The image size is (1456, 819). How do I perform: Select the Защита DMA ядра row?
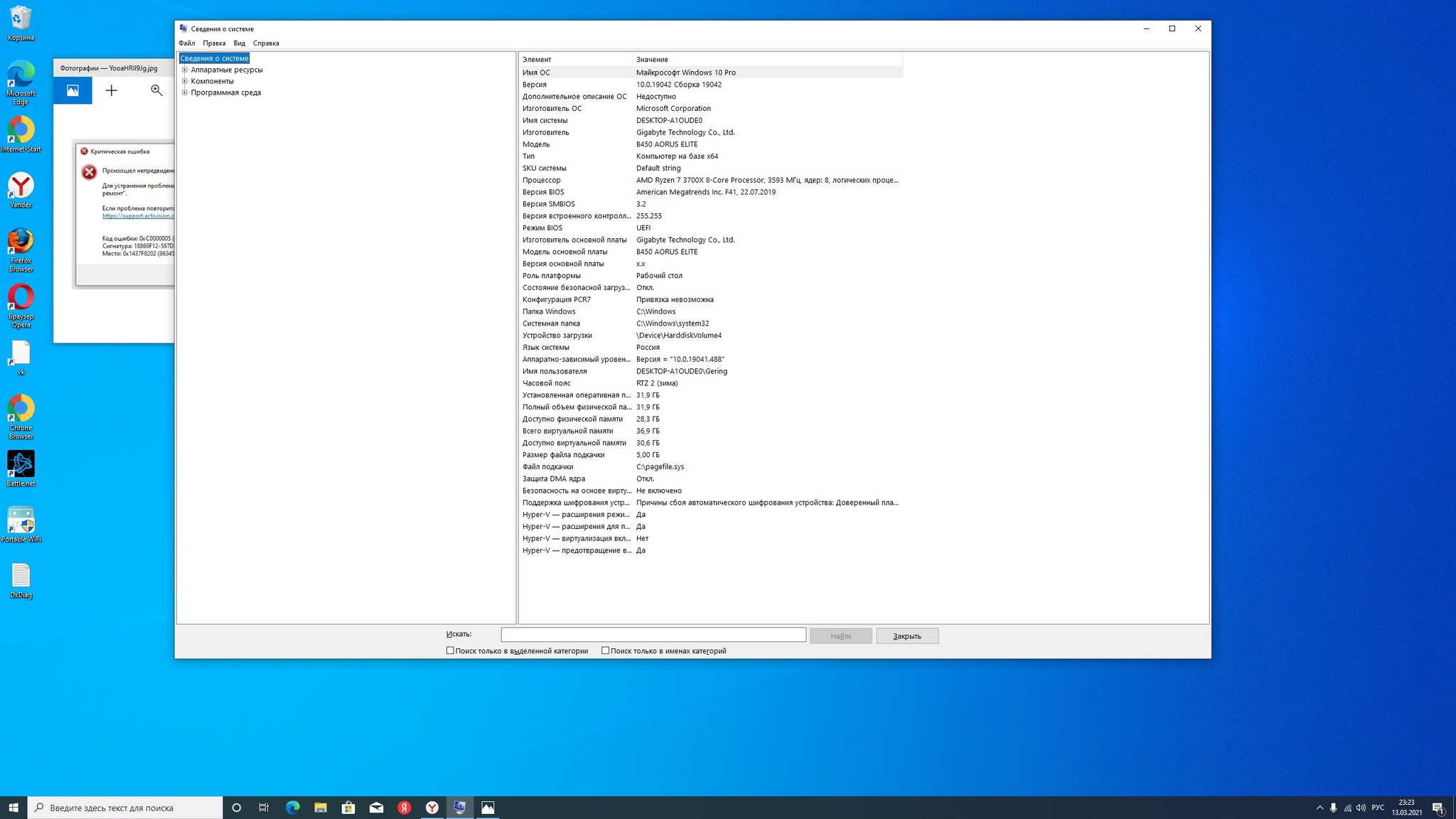pyautogui.click(x=711, y=479)
